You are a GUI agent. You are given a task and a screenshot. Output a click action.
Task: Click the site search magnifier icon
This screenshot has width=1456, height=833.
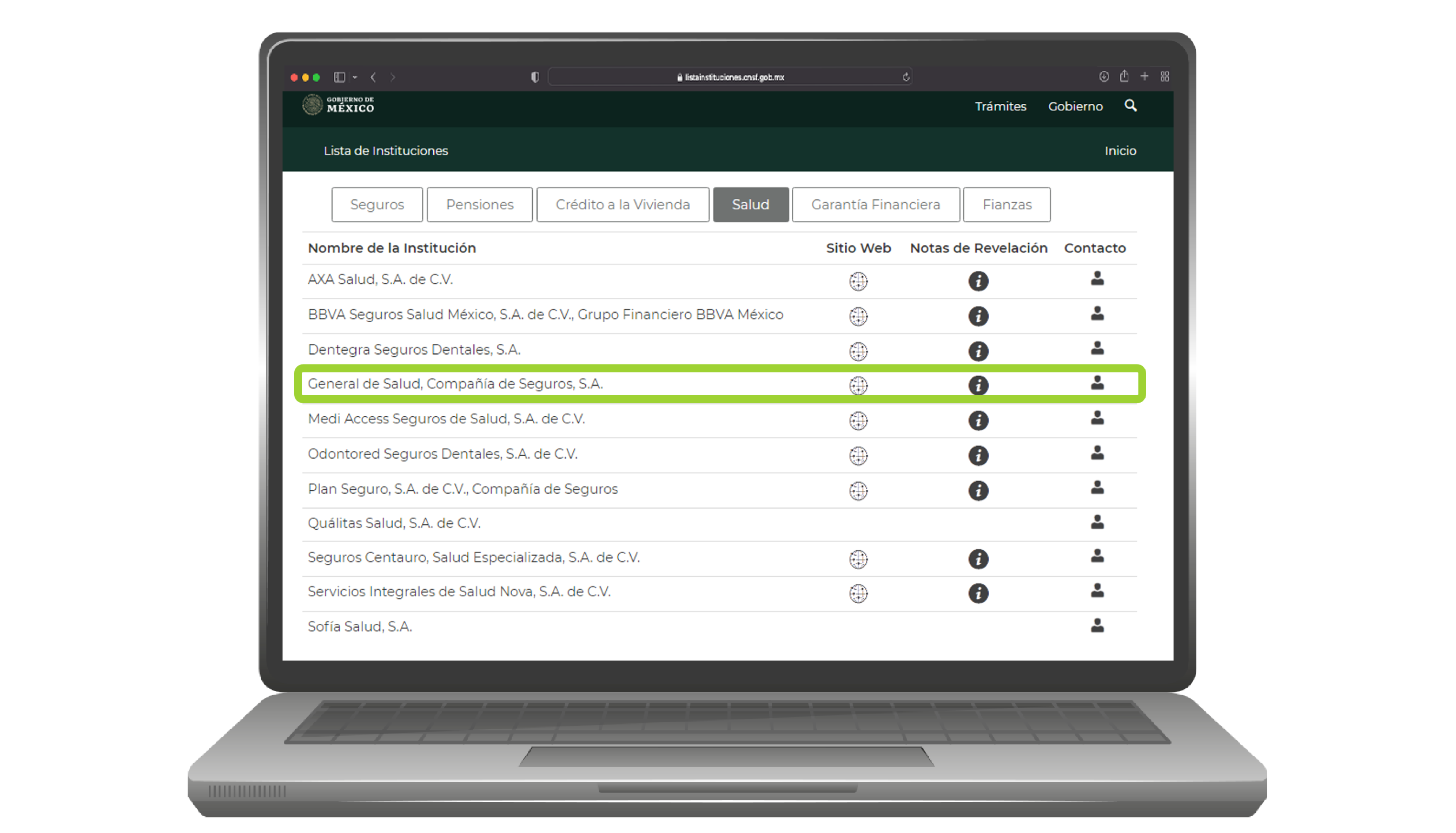click(x=1130, y=106)
